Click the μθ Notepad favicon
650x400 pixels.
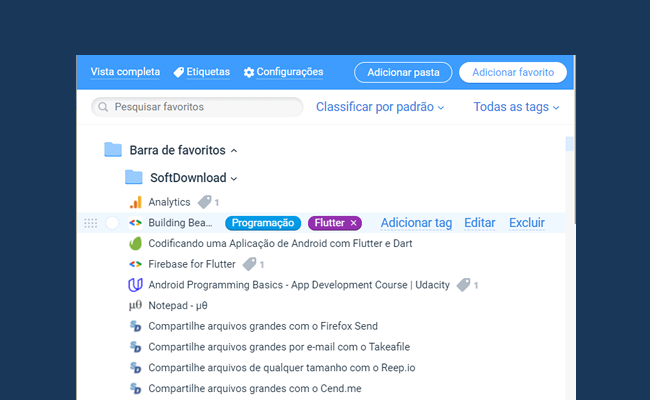135,305
